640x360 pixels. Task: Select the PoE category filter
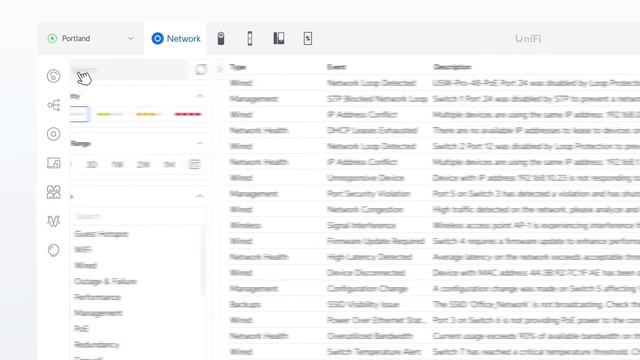click(81, 329)
